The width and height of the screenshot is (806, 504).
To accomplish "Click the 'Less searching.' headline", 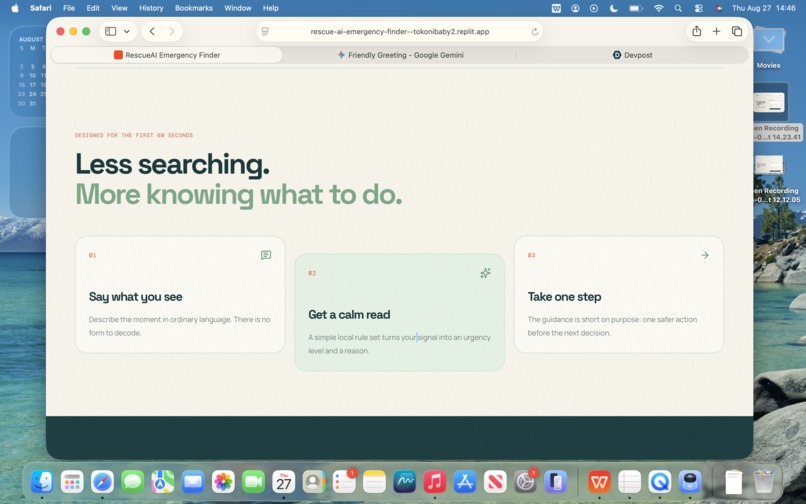I will coord(173,165).
